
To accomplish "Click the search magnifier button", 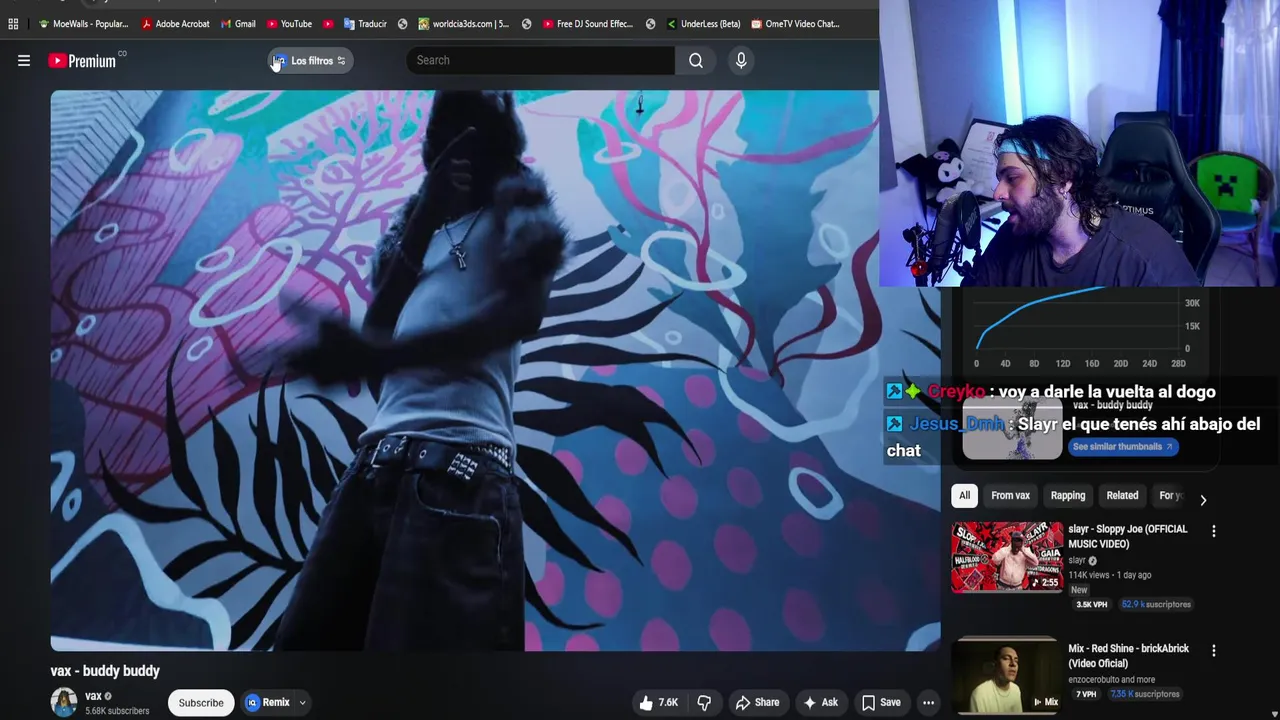I will [696, 60].
